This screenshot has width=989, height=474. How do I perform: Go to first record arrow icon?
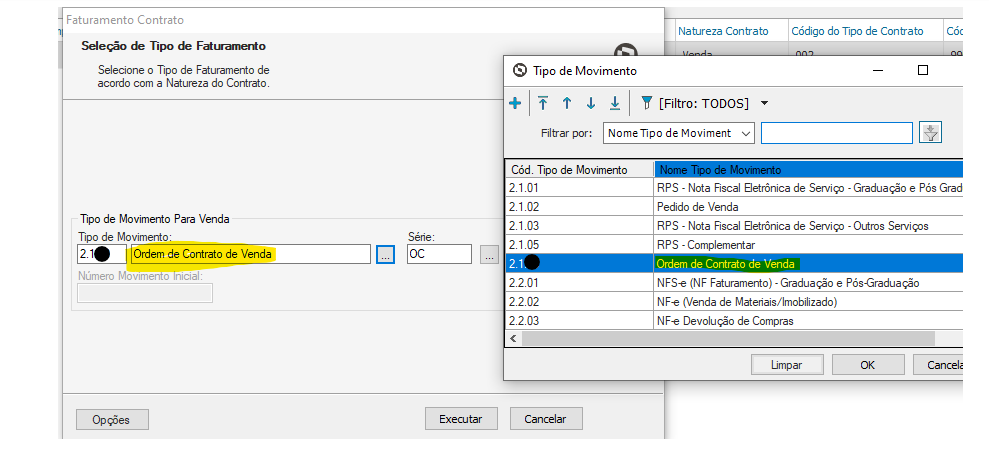tap(543, 103)
